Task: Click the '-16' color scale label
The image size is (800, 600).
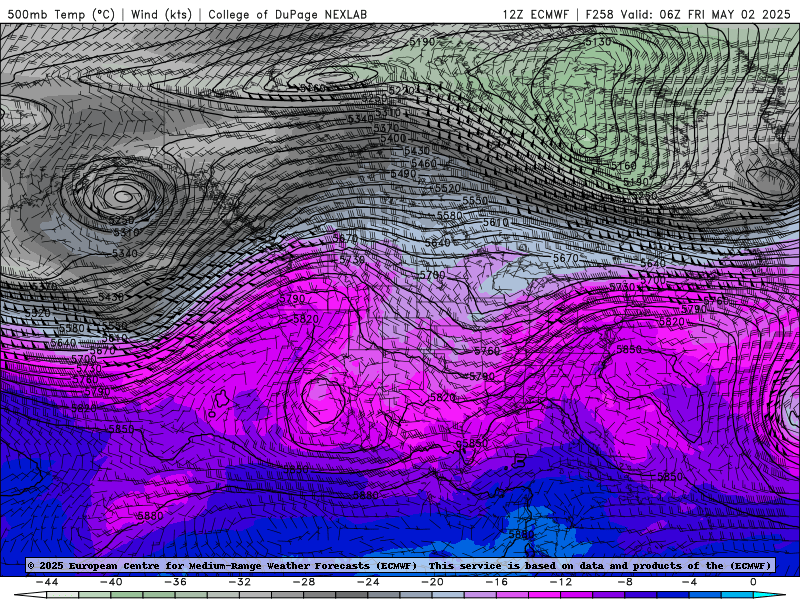Action: (497, 582)
